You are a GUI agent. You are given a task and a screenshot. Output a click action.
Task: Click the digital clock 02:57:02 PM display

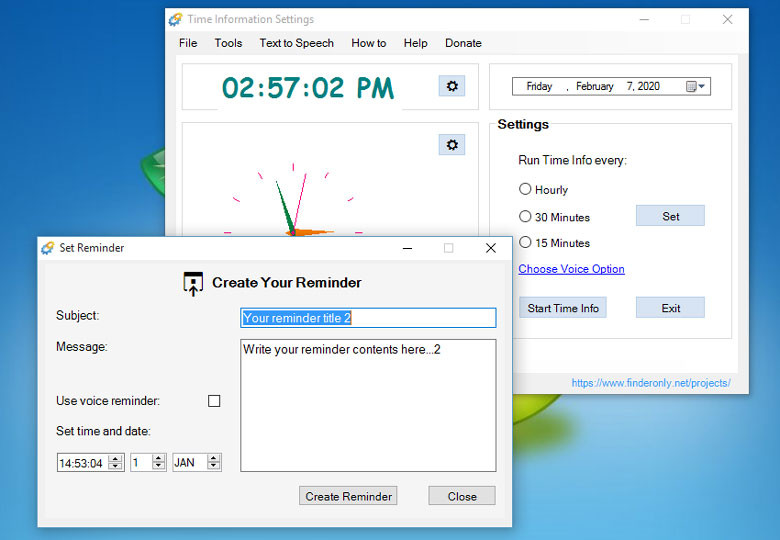click(308, 88)
